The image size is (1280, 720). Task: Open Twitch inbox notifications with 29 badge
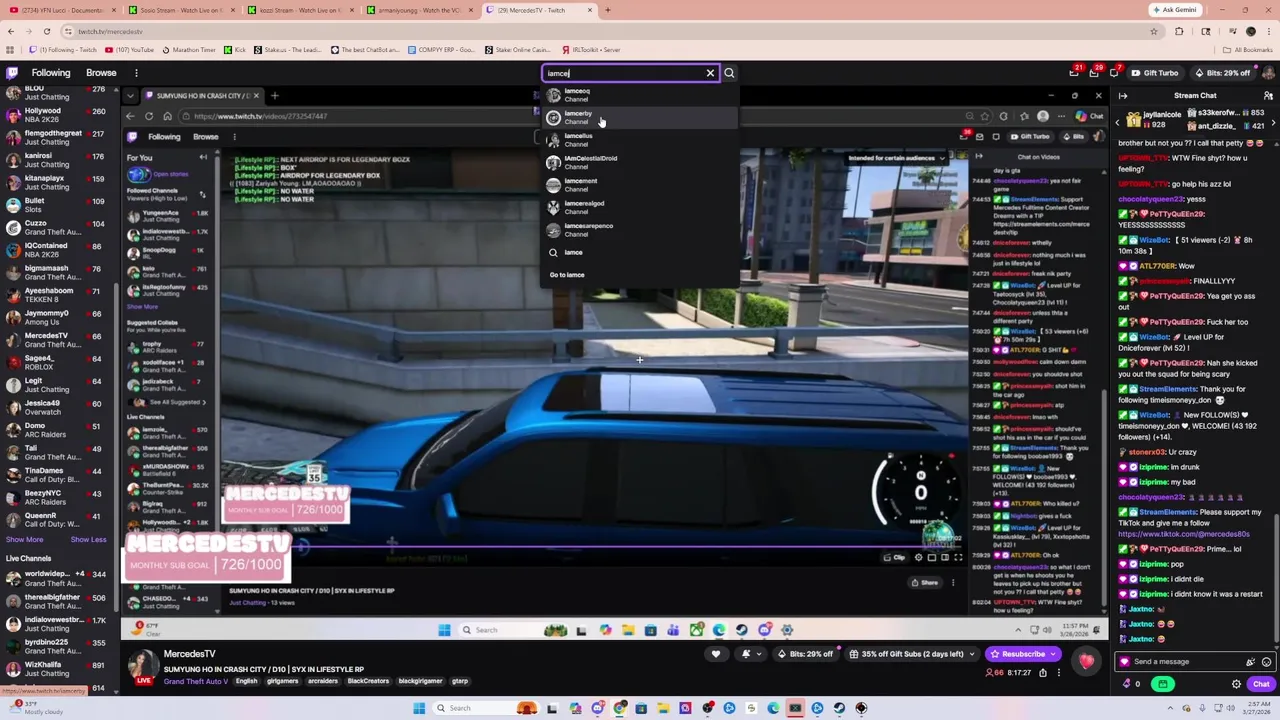point(1094,73)
